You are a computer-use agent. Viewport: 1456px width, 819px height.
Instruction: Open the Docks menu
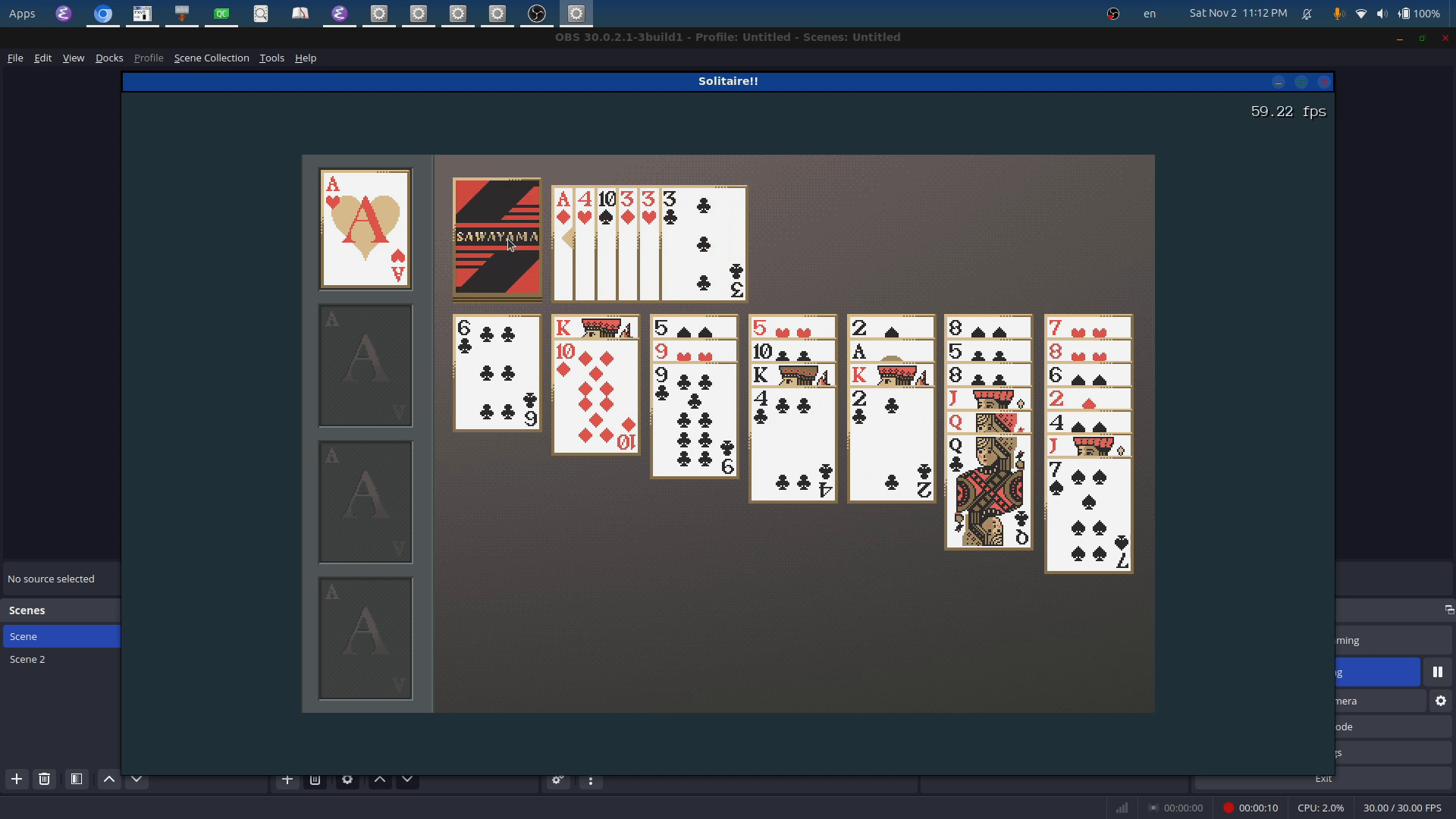point(109,58)
